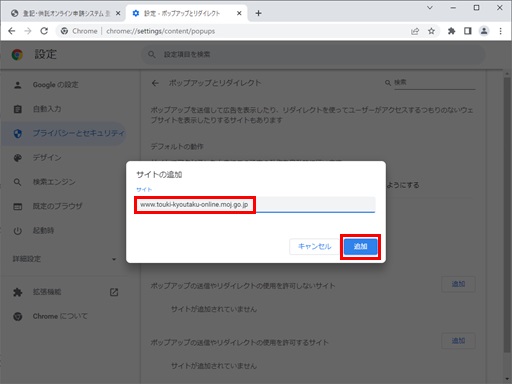Screen dimensions: 512x384
Task: Open a new tab with plus button
Action: point(258,13)
